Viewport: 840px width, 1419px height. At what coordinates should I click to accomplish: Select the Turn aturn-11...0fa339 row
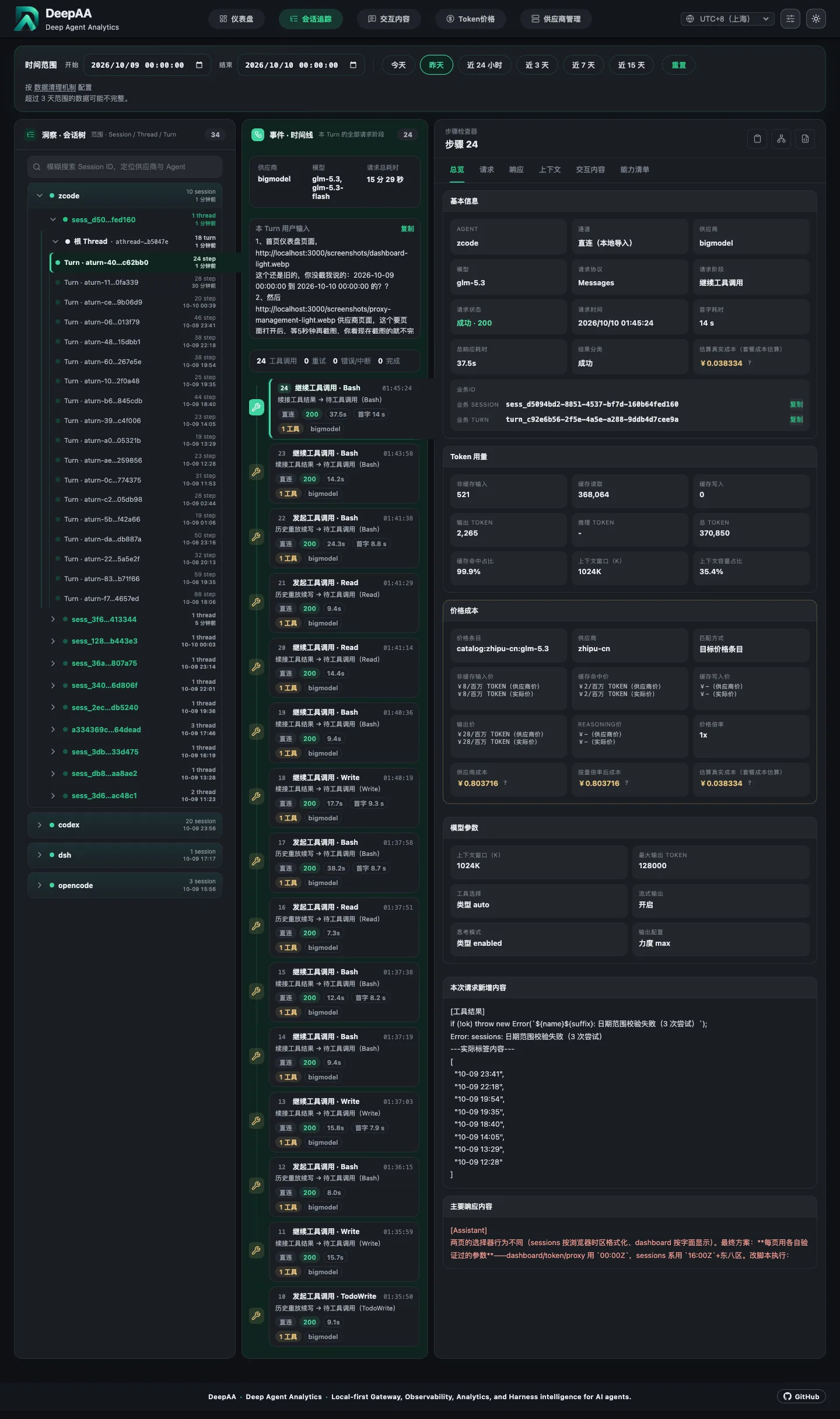tap(135, 282)
